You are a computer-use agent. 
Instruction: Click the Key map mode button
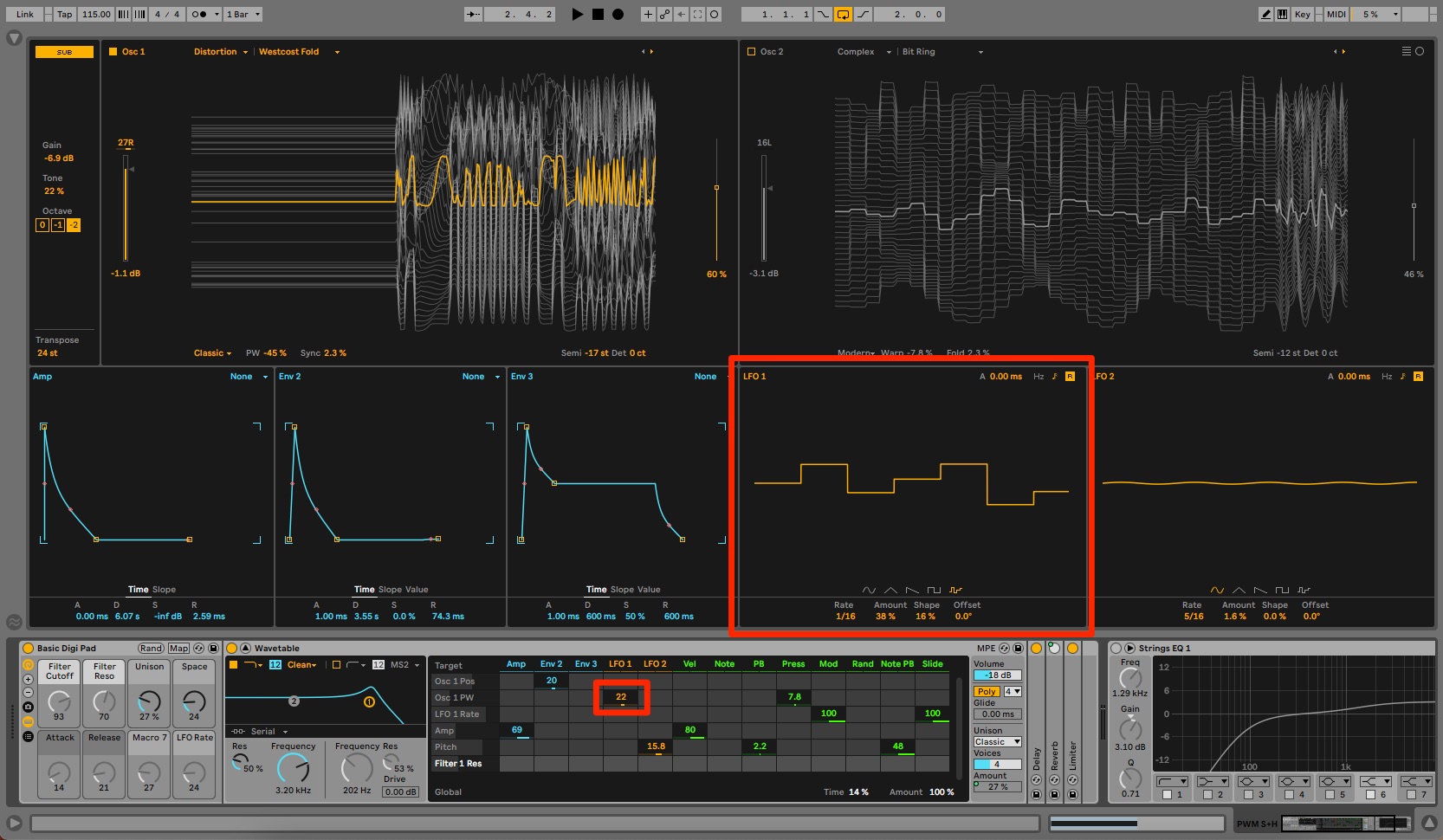pyautogui.click(x=1302, y=14)
